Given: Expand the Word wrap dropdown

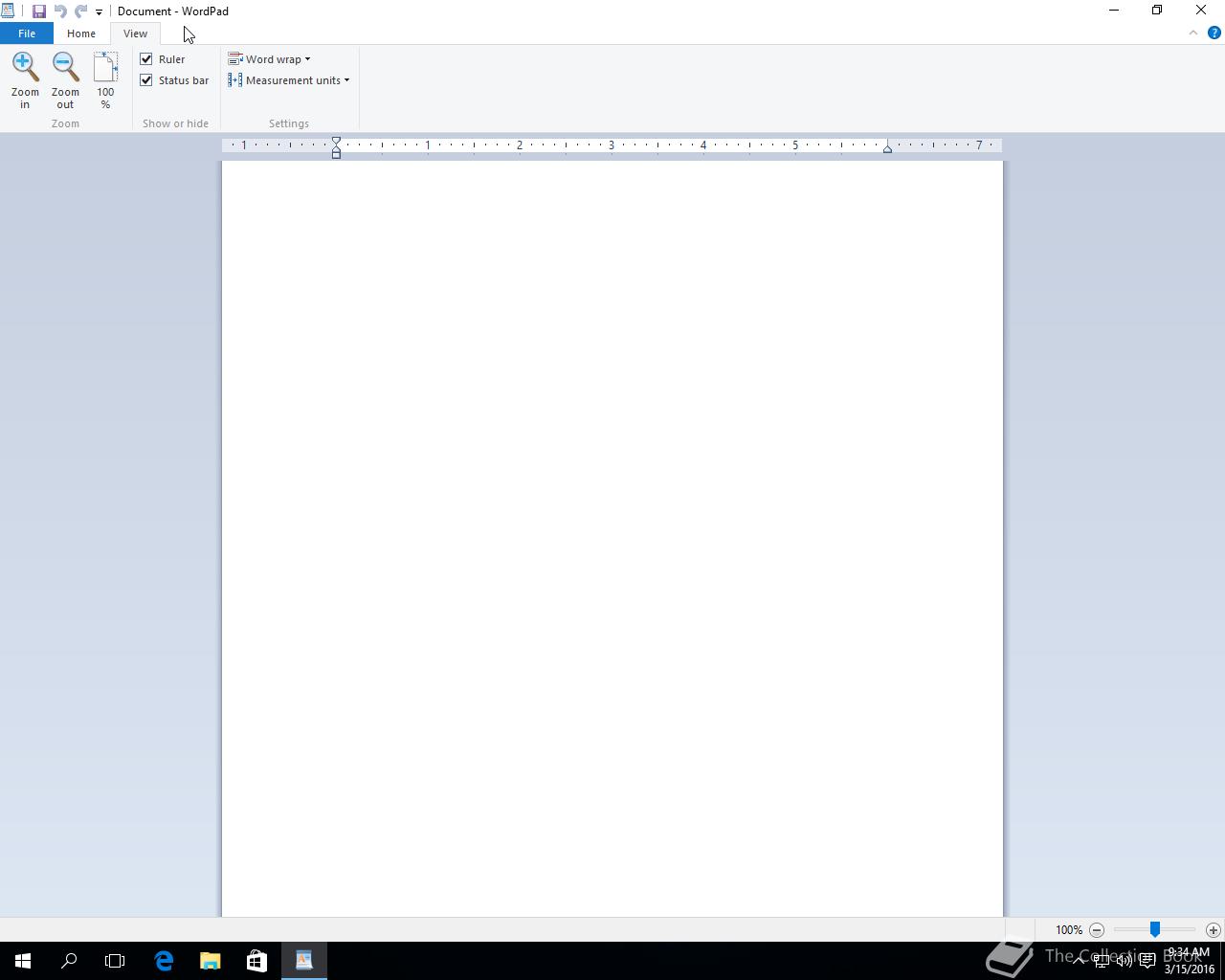Looking at the screenshot, I should pos(269,59).
